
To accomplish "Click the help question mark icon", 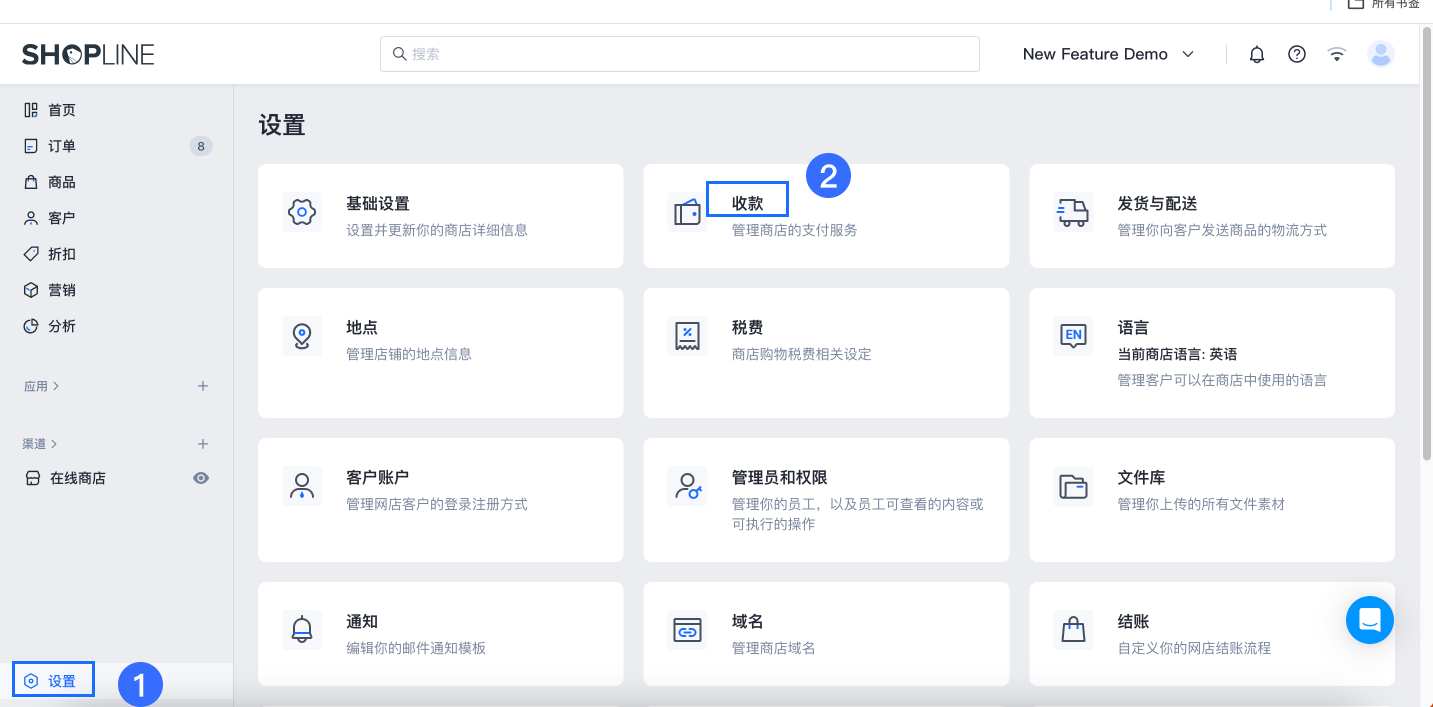I will coord(1296,54).
